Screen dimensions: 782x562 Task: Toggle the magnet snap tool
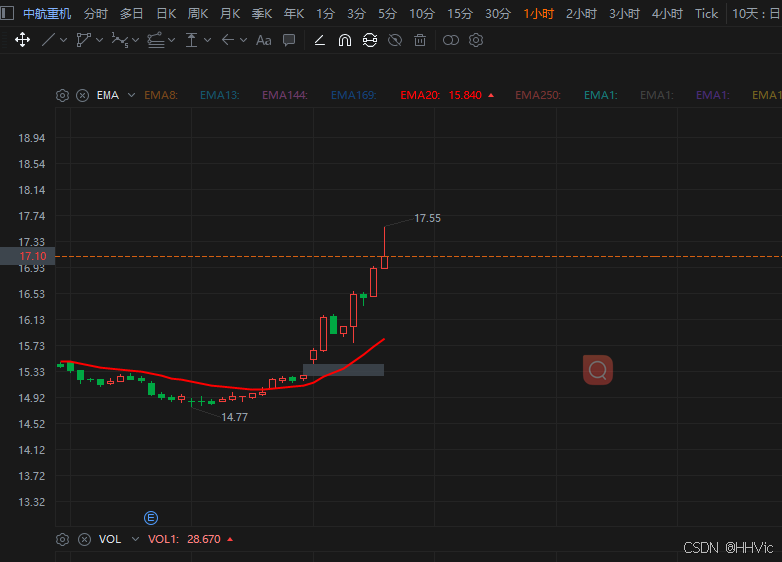[345, 40]
